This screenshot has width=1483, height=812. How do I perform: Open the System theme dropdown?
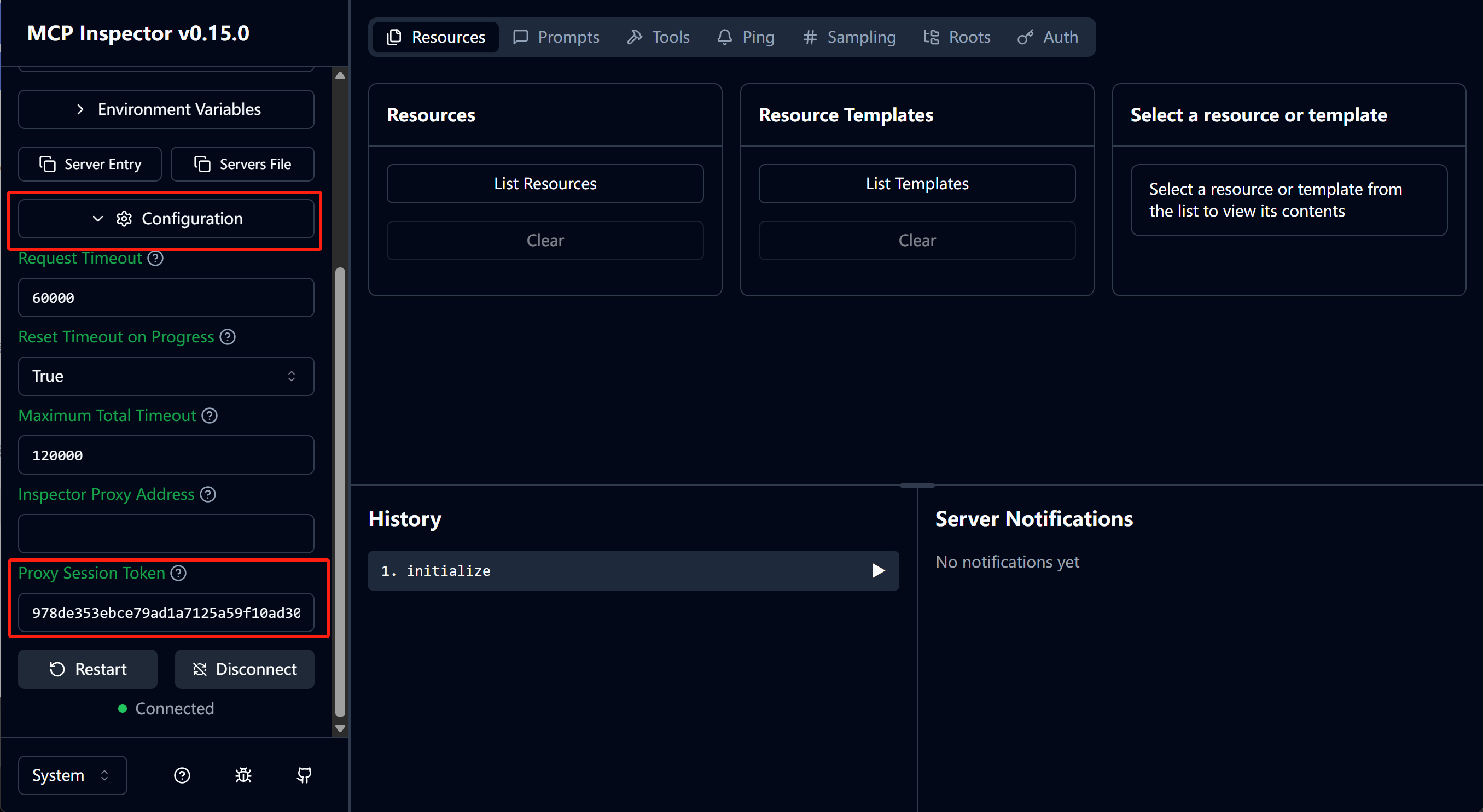coord(73,775)
